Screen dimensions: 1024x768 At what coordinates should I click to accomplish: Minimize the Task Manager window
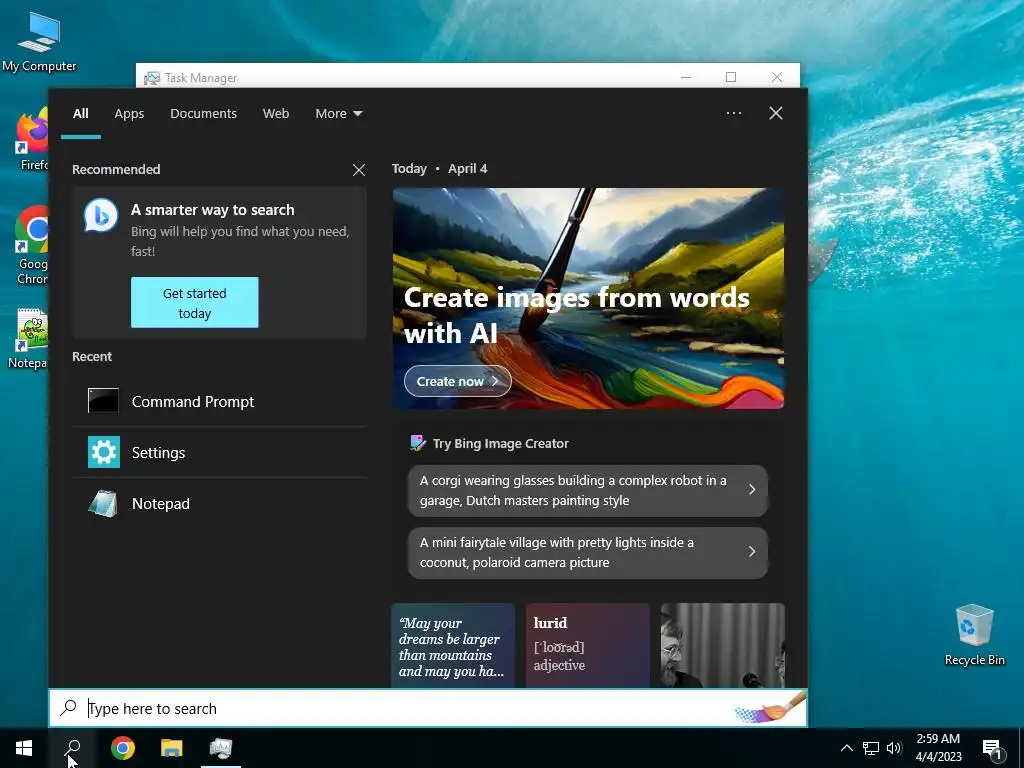pyautogui.click(x=686, y=77)
